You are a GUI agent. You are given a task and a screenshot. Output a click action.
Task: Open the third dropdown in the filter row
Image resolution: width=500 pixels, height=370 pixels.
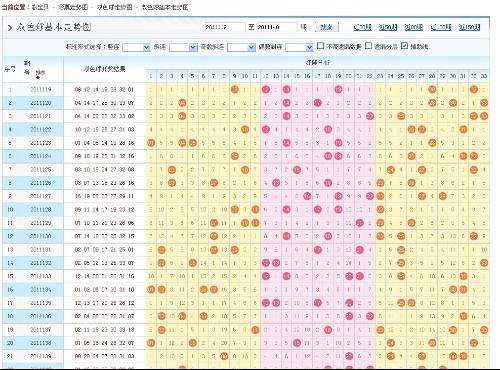coord(241,47)
